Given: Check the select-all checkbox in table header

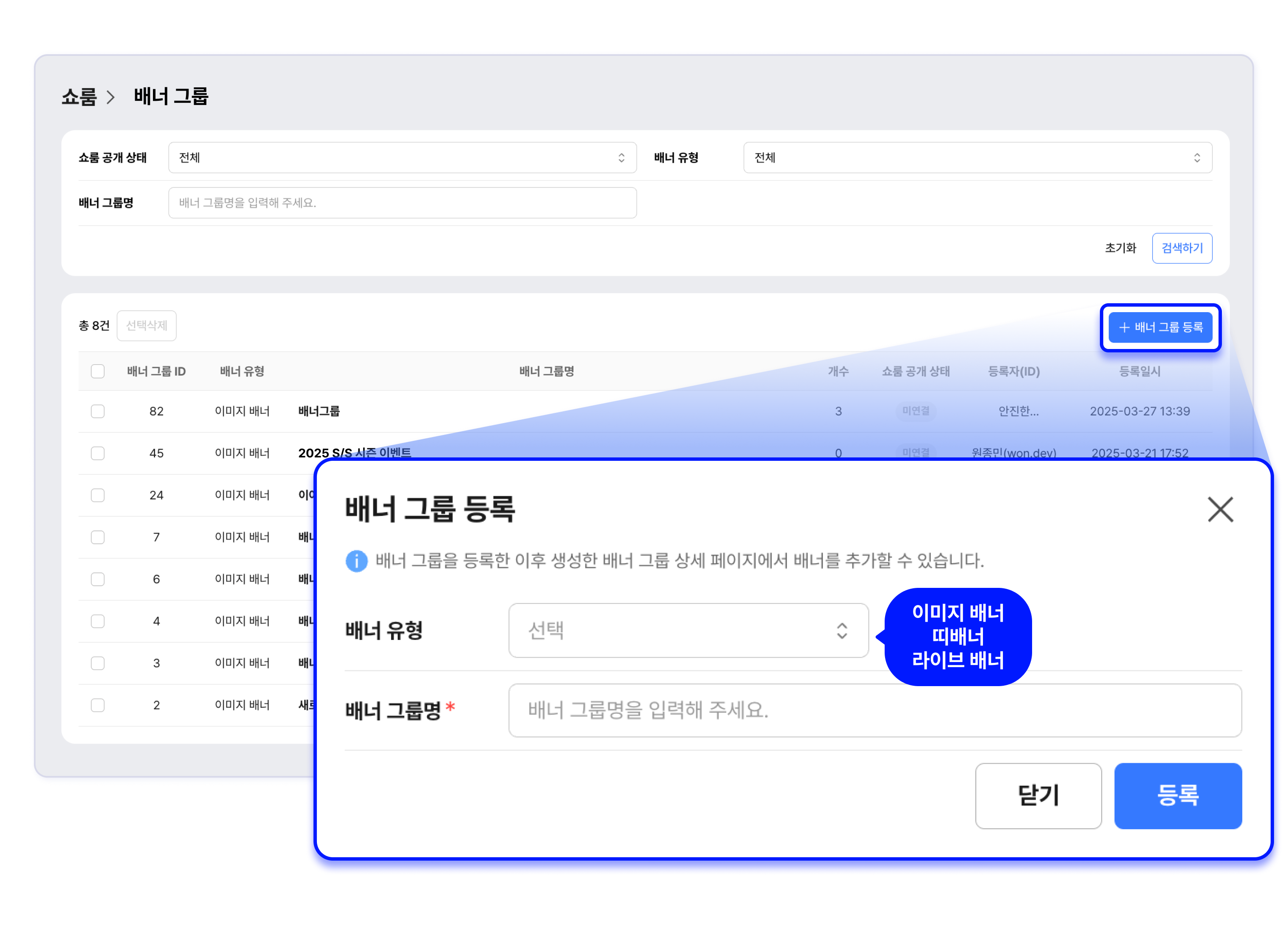Looking at the screenshot, I should (x=98, y=371).
